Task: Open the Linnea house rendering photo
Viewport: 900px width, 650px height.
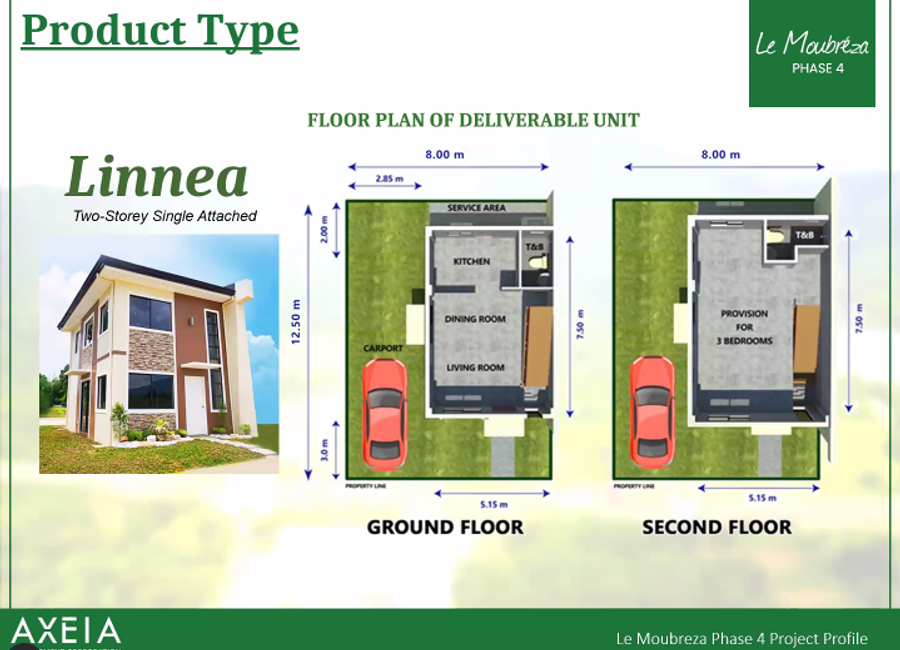Action: pos(159,354)
